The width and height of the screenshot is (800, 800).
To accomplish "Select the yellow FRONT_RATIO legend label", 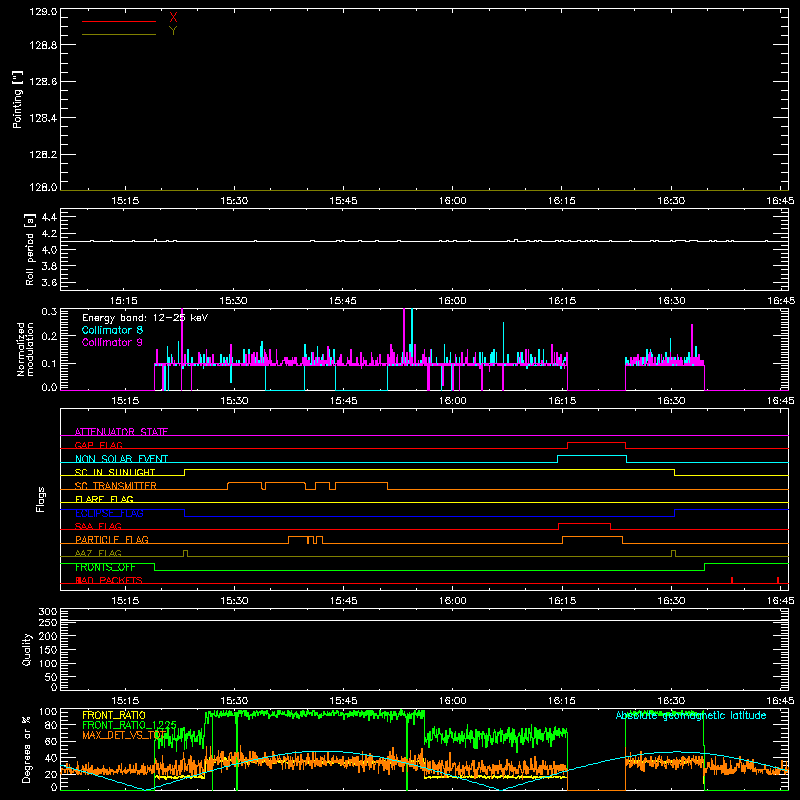I will click(x=114, y=715).
